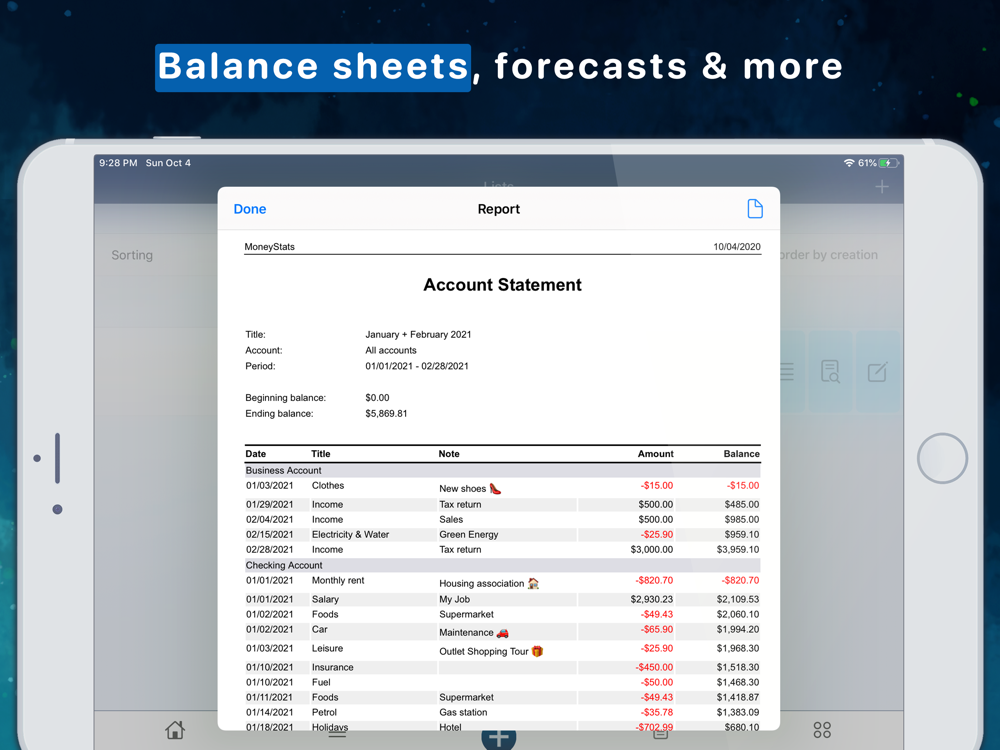Click the Monthly rent title
This screenshot has width=1000, height=750.
tap(338, 580)
